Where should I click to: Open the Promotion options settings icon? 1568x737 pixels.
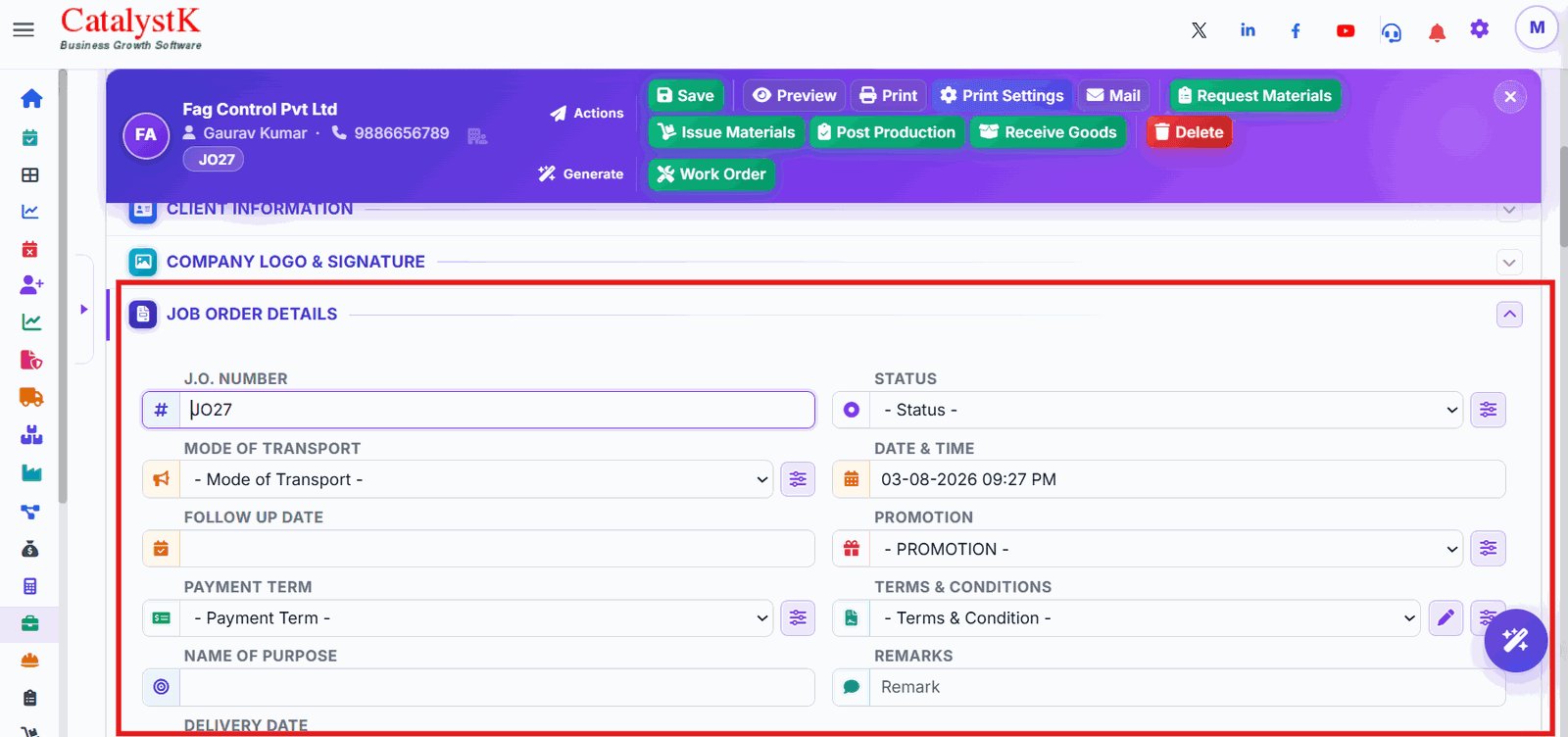[1488, 549]
